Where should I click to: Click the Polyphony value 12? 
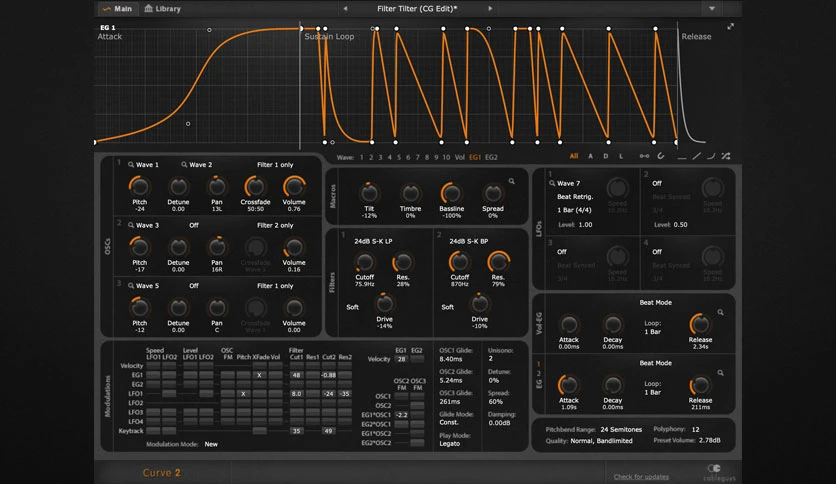coord(695,429)
